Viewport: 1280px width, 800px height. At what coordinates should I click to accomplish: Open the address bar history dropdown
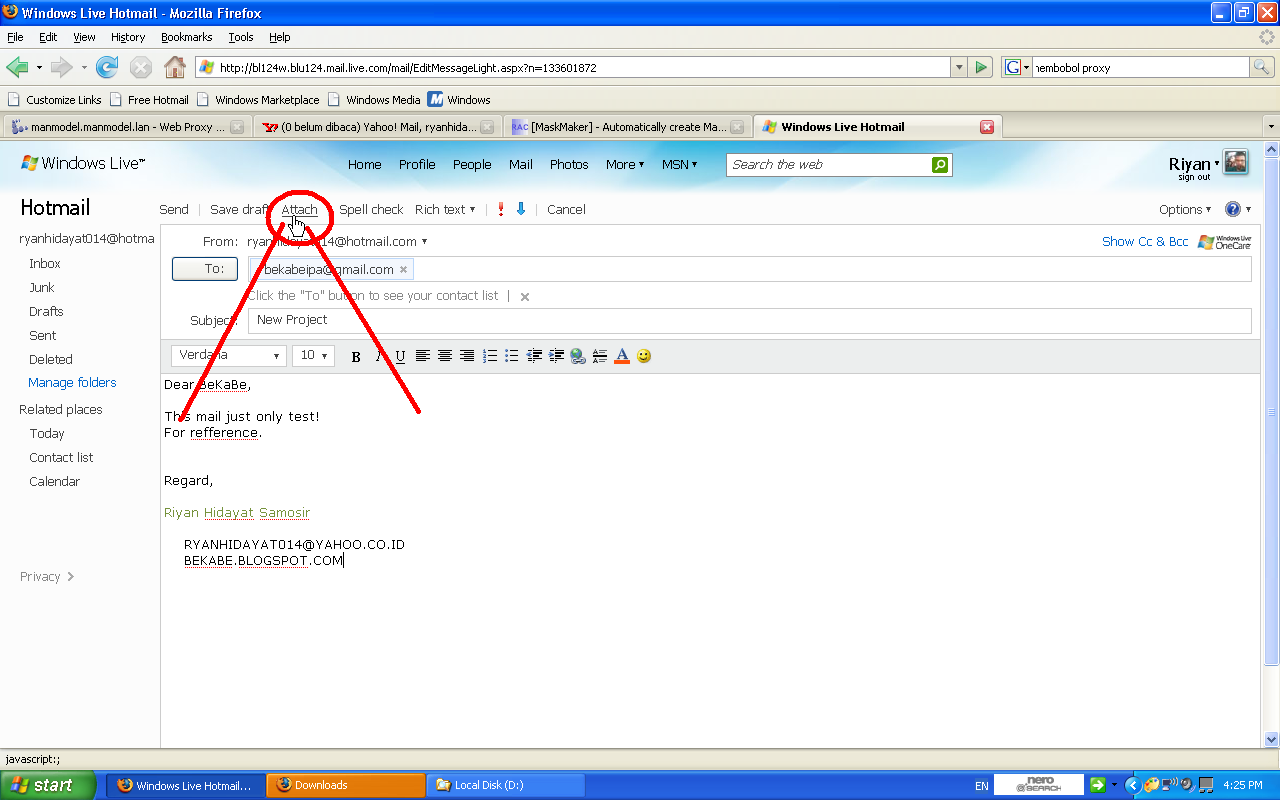point(959,68)
